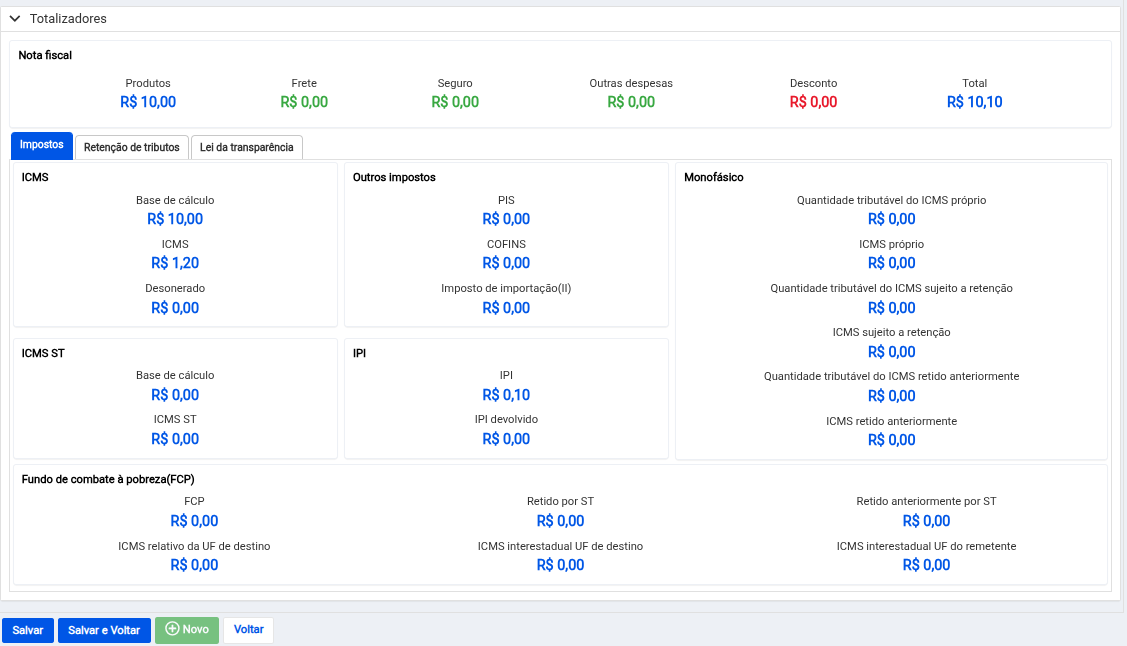Click the Totalizadores header title
This screenshot has height=646, width=1127.
[68, 19]
